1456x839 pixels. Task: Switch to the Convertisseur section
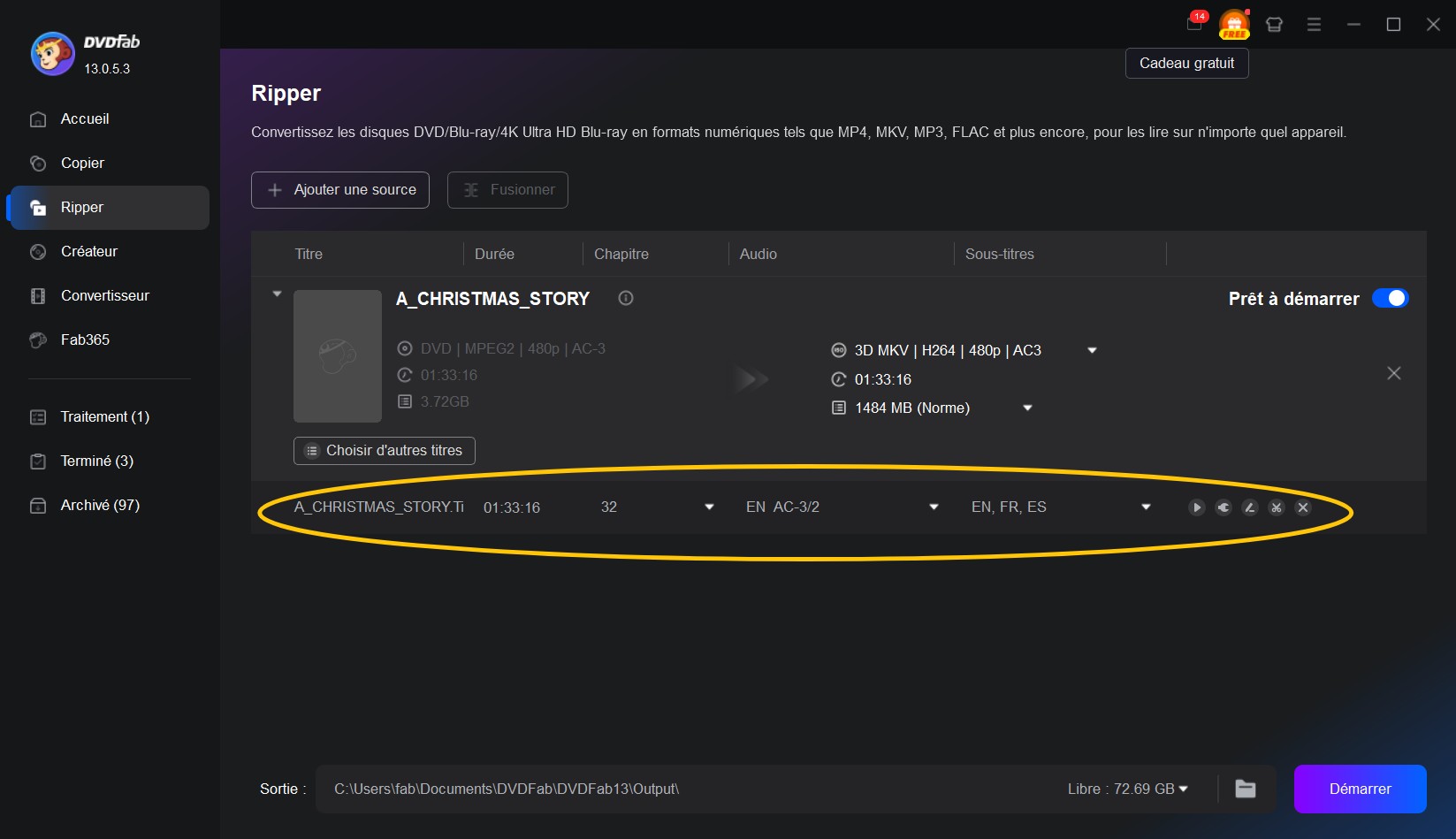(x=104, y=296)
